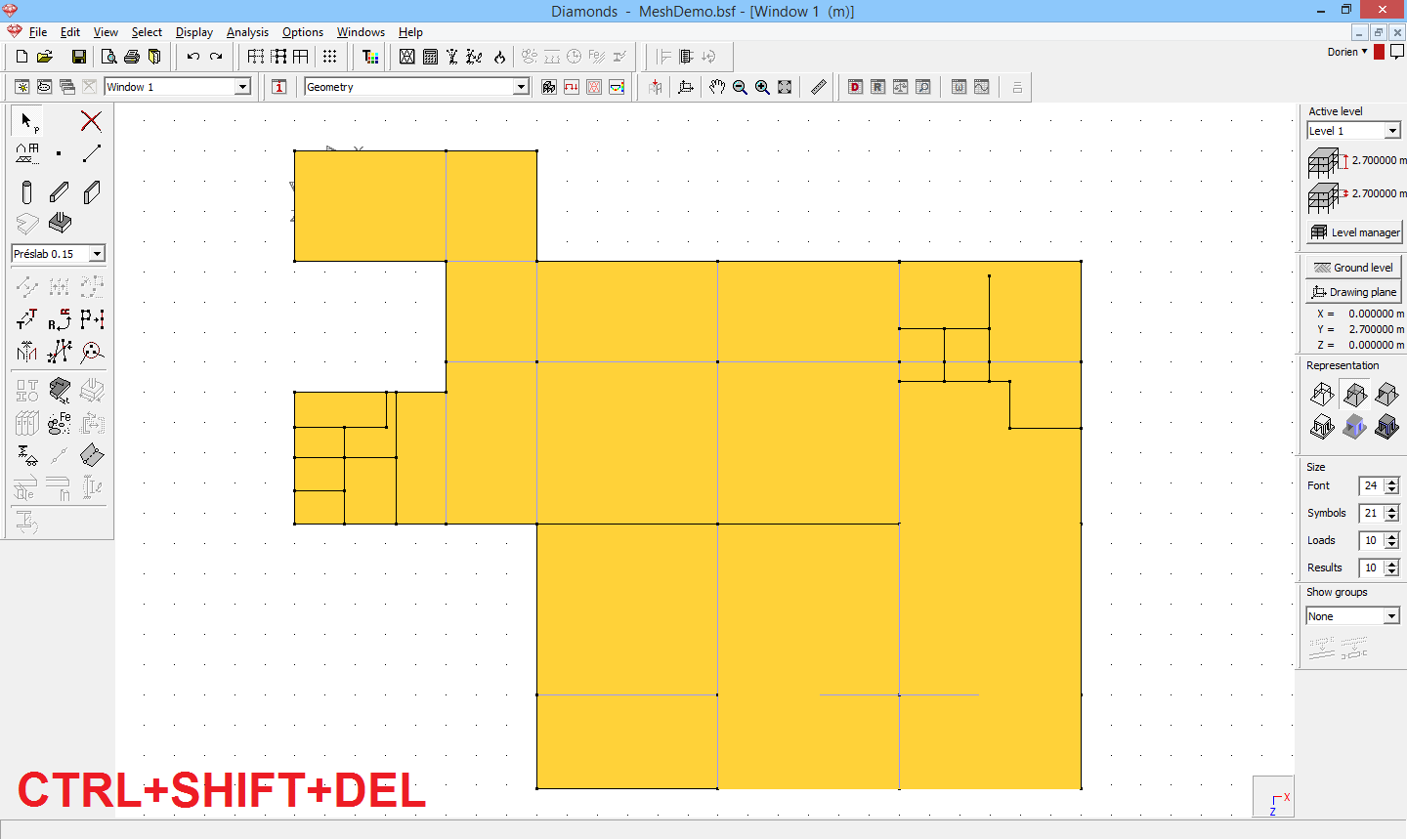Select the column drawing tool
This screenshot has width=1407, height=840.
point(26,192)
